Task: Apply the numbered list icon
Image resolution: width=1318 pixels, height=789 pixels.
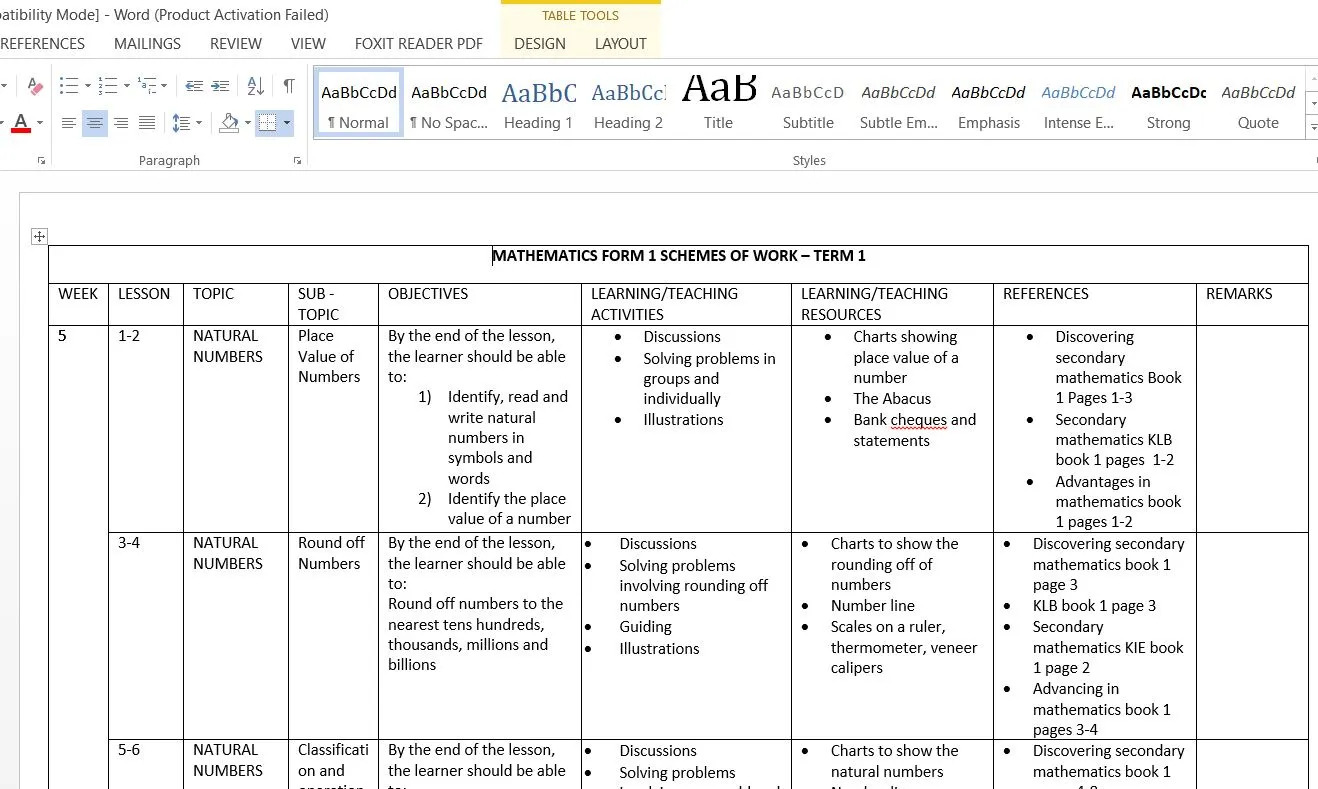Action: click(x=108, y=87)
